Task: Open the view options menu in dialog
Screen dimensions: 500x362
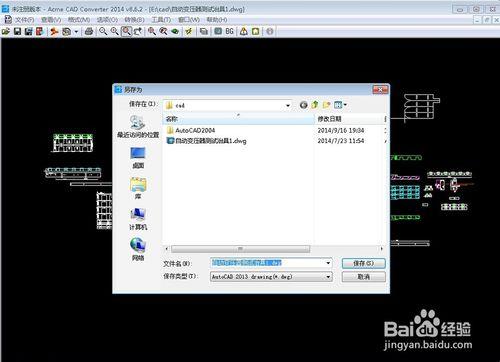Action: [340, 105]
